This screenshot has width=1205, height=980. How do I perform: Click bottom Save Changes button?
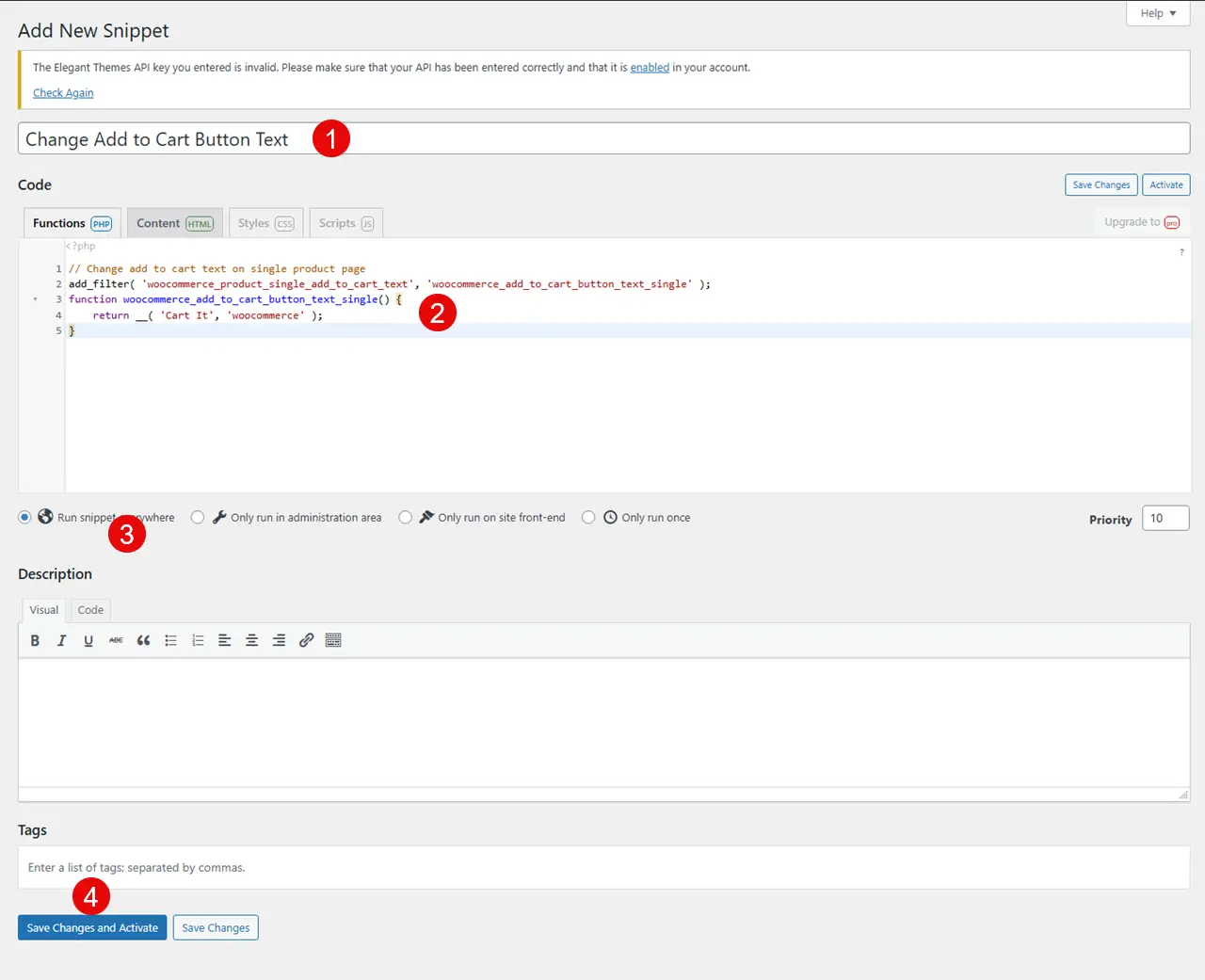216,927
